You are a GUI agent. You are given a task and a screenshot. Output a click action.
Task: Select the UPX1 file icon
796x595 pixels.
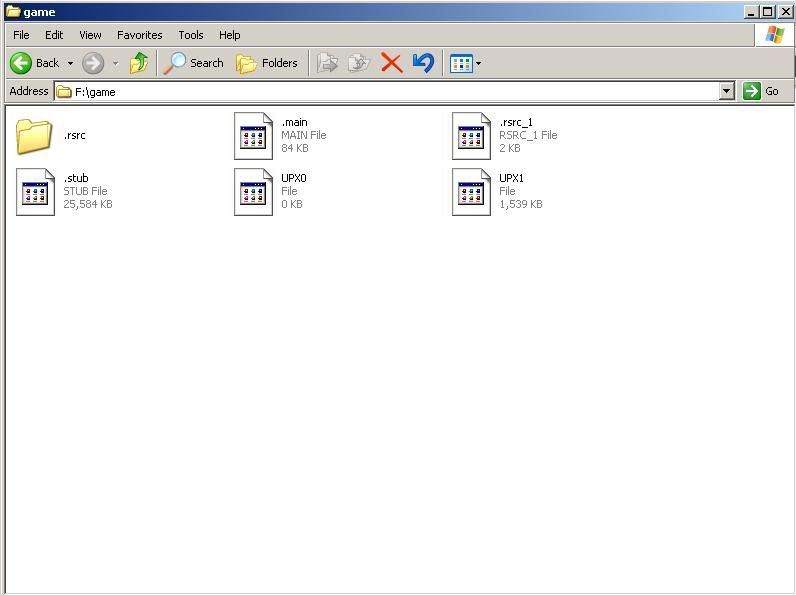[471, 191]
